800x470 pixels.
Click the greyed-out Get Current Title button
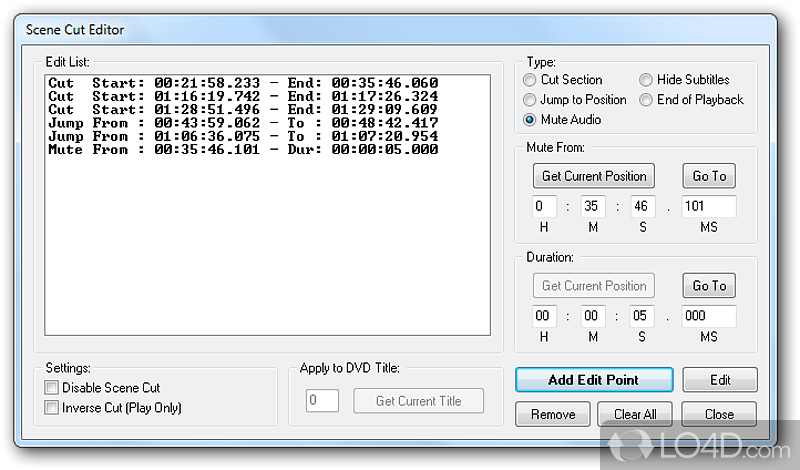pyautogui.click(x=418, y=401)
